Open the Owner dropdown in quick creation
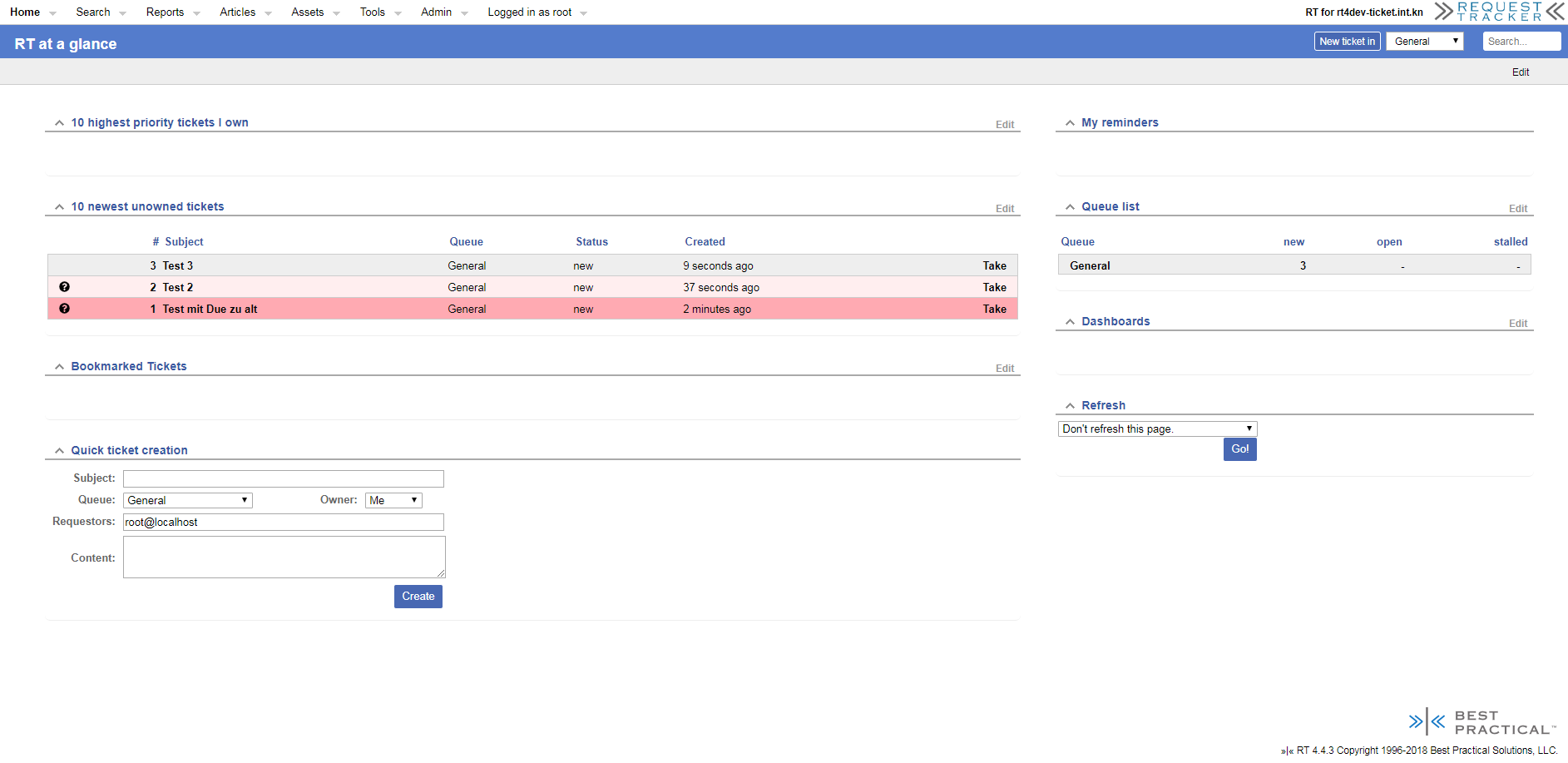This screenshot has width=1568, height=763. [x=393, y=500]
